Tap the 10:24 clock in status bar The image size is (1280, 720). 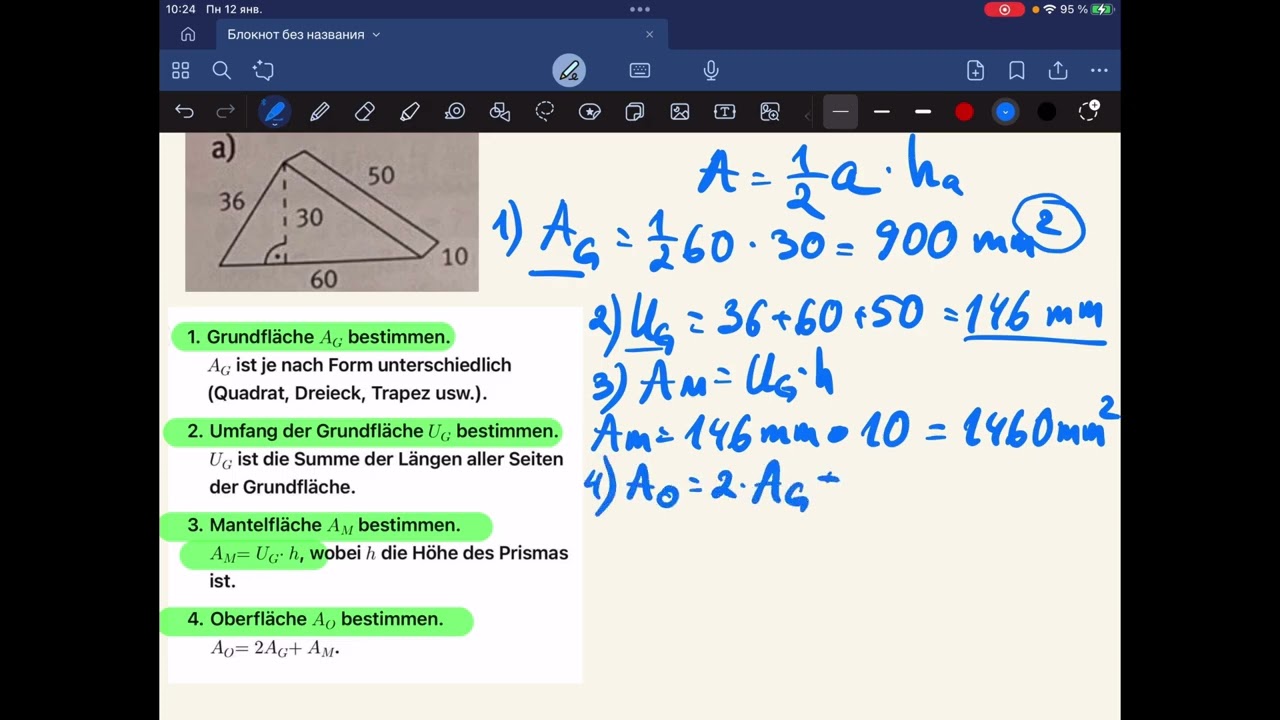pyautogui.click(x=181, y=9)
